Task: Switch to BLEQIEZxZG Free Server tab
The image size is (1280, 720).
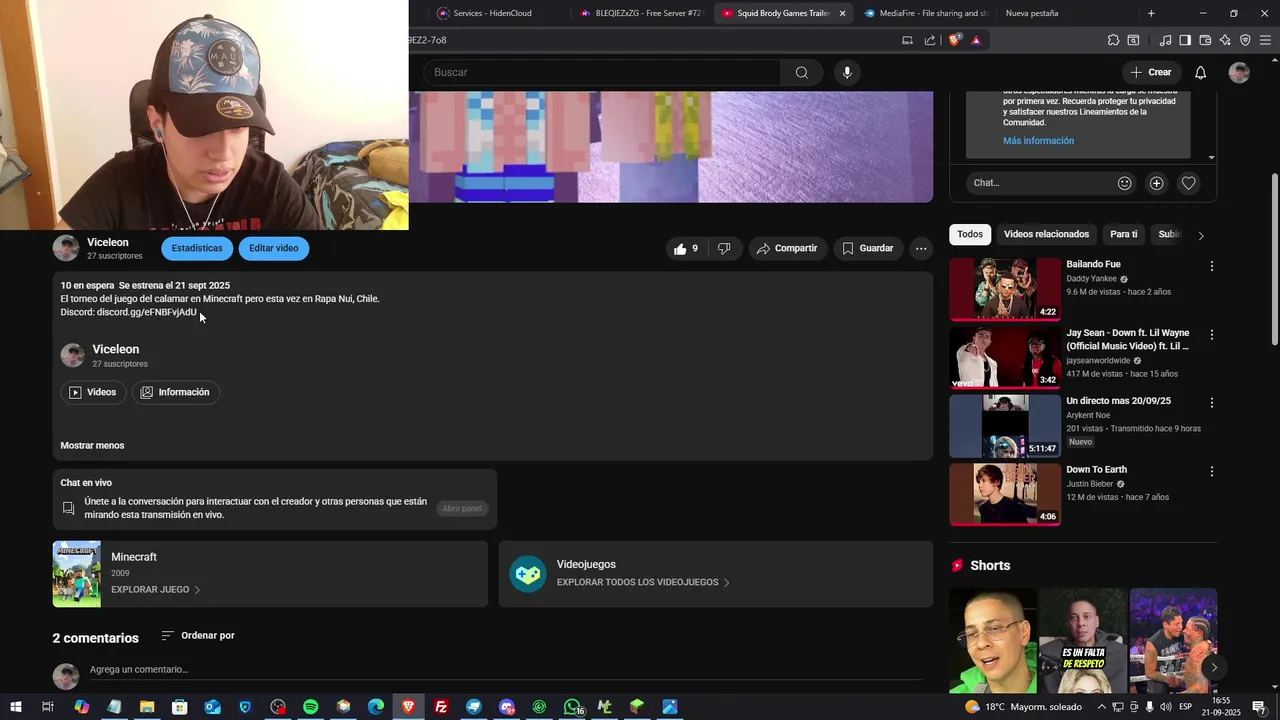Action: tap(641, 13)
